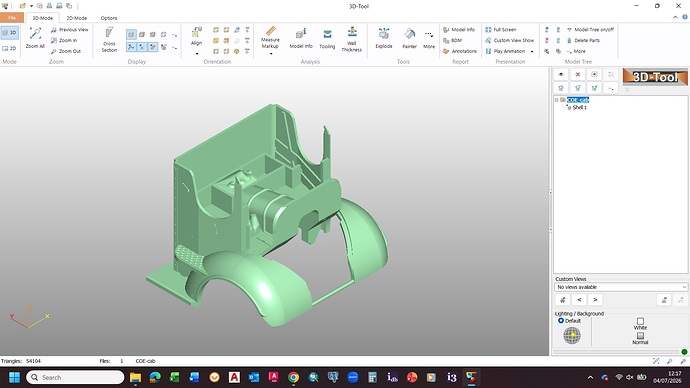Toggle shaded display mode icon
Screen dimensions: 690x388
click(x=131, y=34)
